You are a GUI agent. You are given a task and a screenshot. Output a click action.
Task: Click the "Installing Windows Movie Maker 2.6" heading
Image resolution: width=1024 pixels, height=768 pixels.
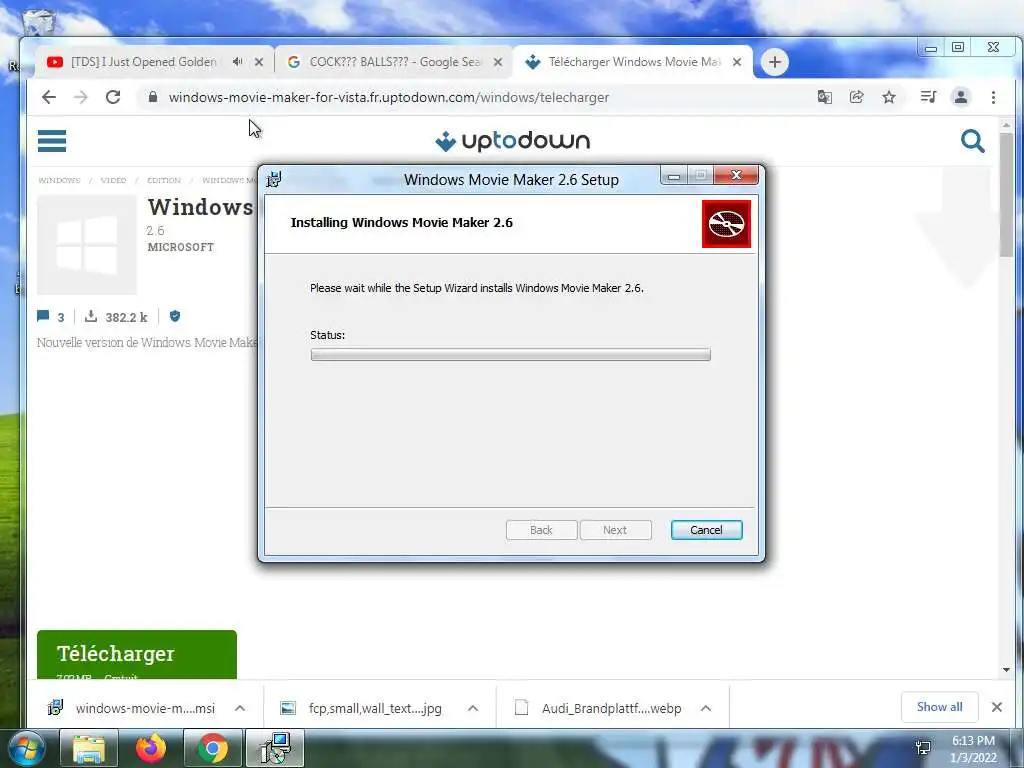click(402, 223)
